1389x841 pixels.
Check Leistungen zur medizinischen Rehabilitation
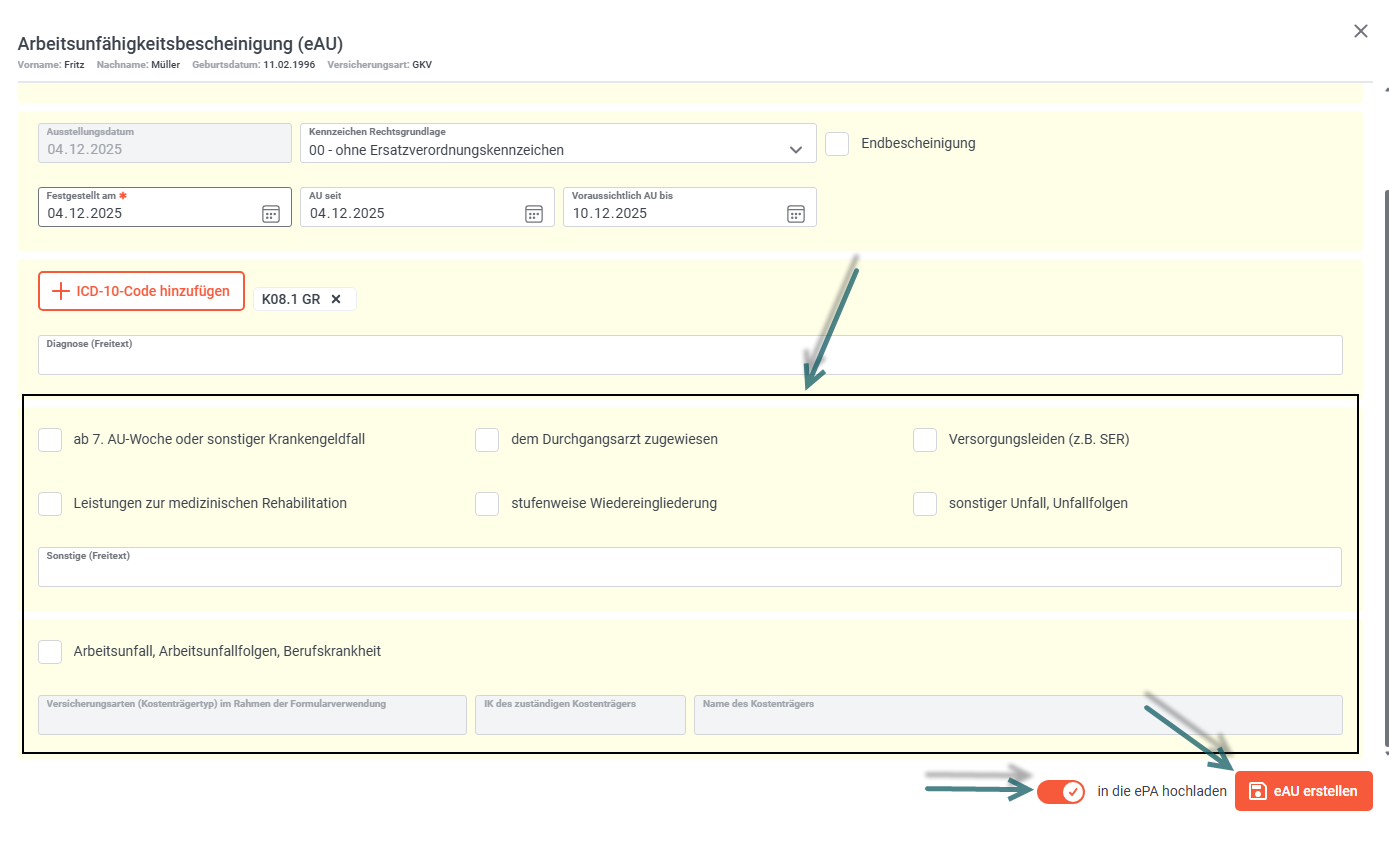pos(50,503)
